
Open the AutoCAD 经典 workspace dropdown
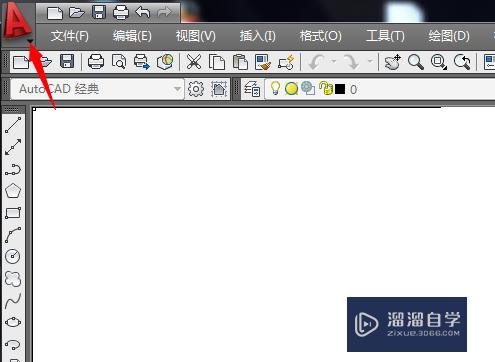click(x=97, y=89)
